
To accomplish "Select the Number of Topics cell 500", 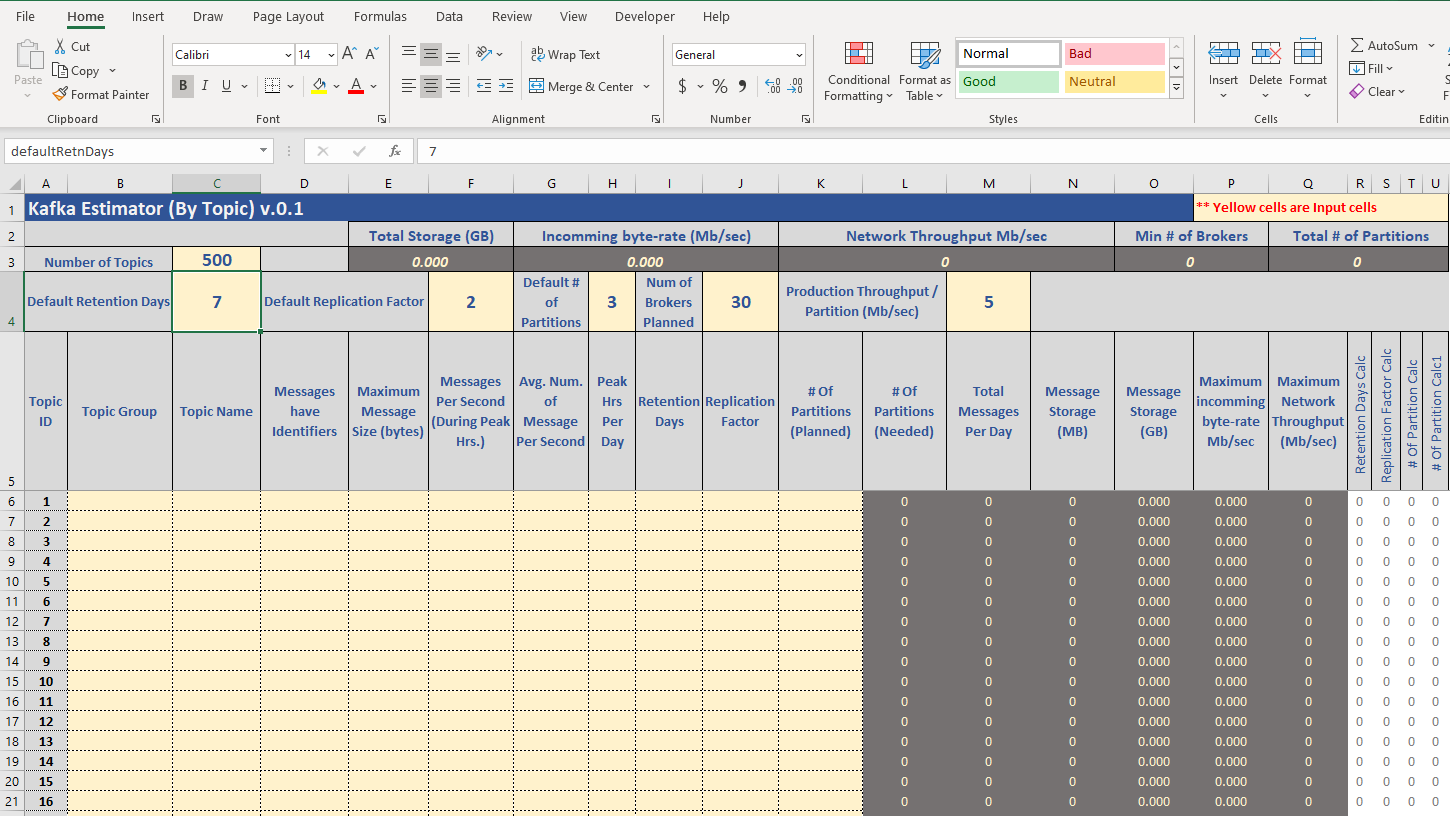I will click(217, 260).
